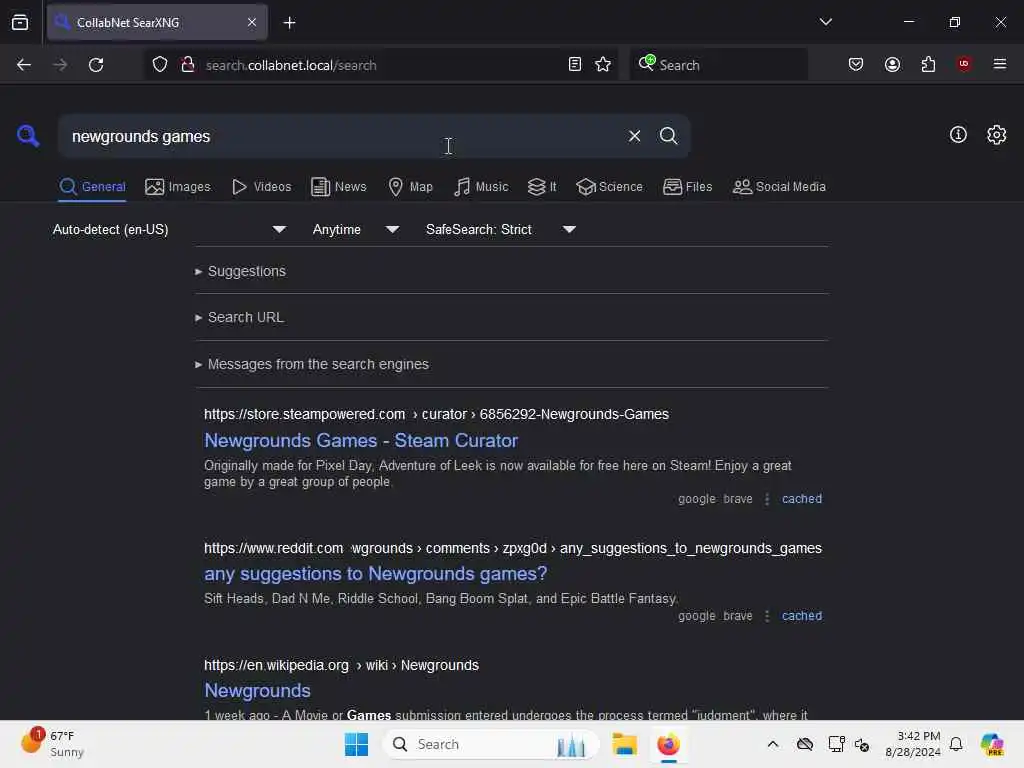Clear the search query with the X icon
The width and height of the screenshot is (1024, 768).
(634, 136)
